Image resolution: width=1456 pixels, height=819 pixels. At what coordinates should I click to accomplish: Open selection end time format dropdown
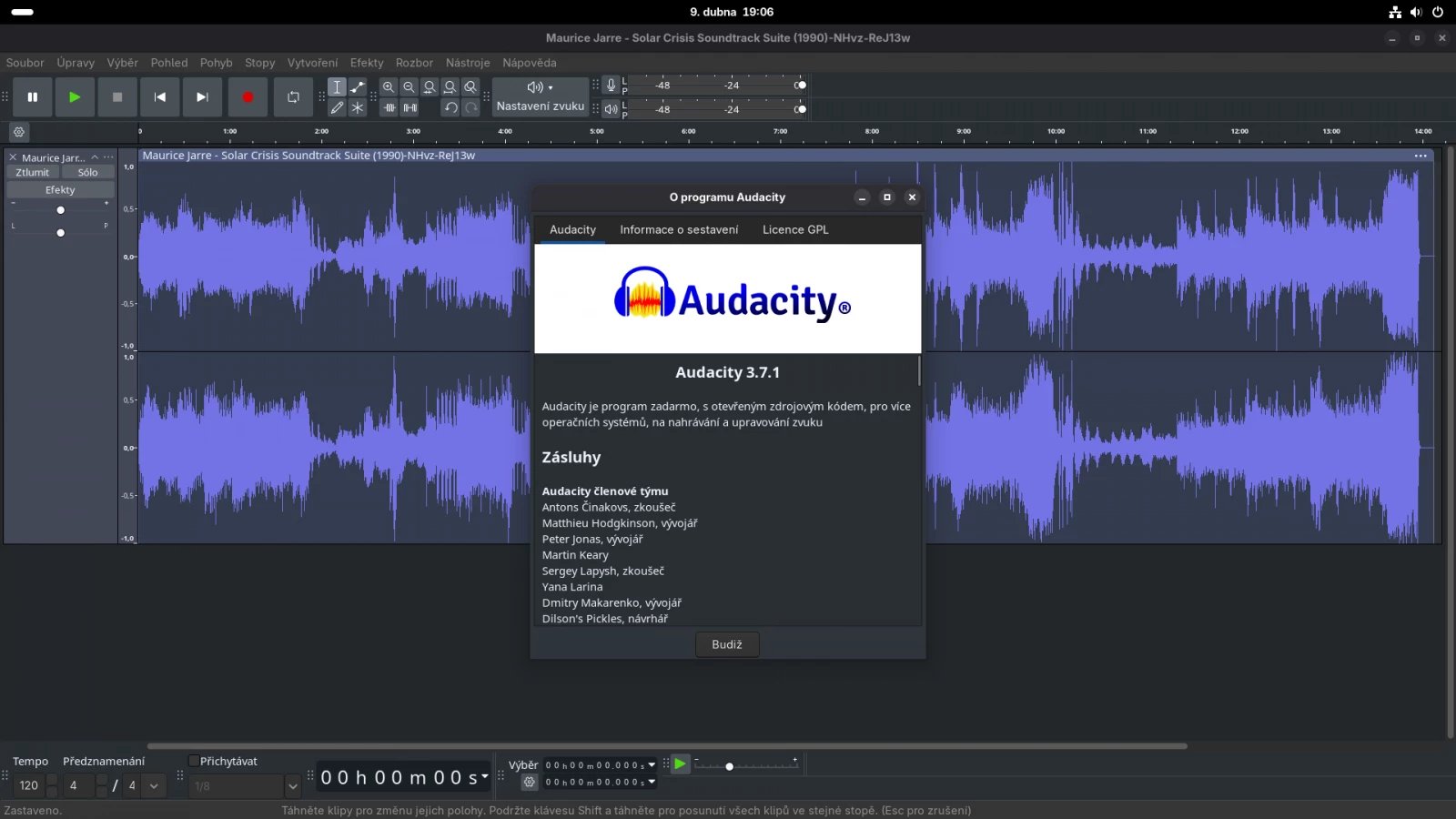[x=652, y=782]
